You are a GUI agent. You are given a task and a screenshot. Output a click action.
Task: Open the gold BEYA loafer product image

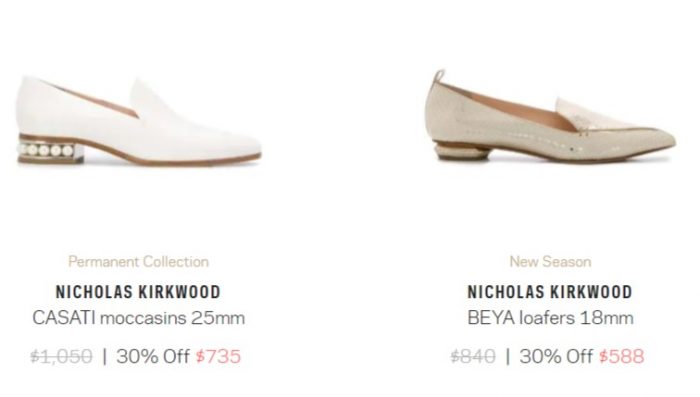coord(550,116)
